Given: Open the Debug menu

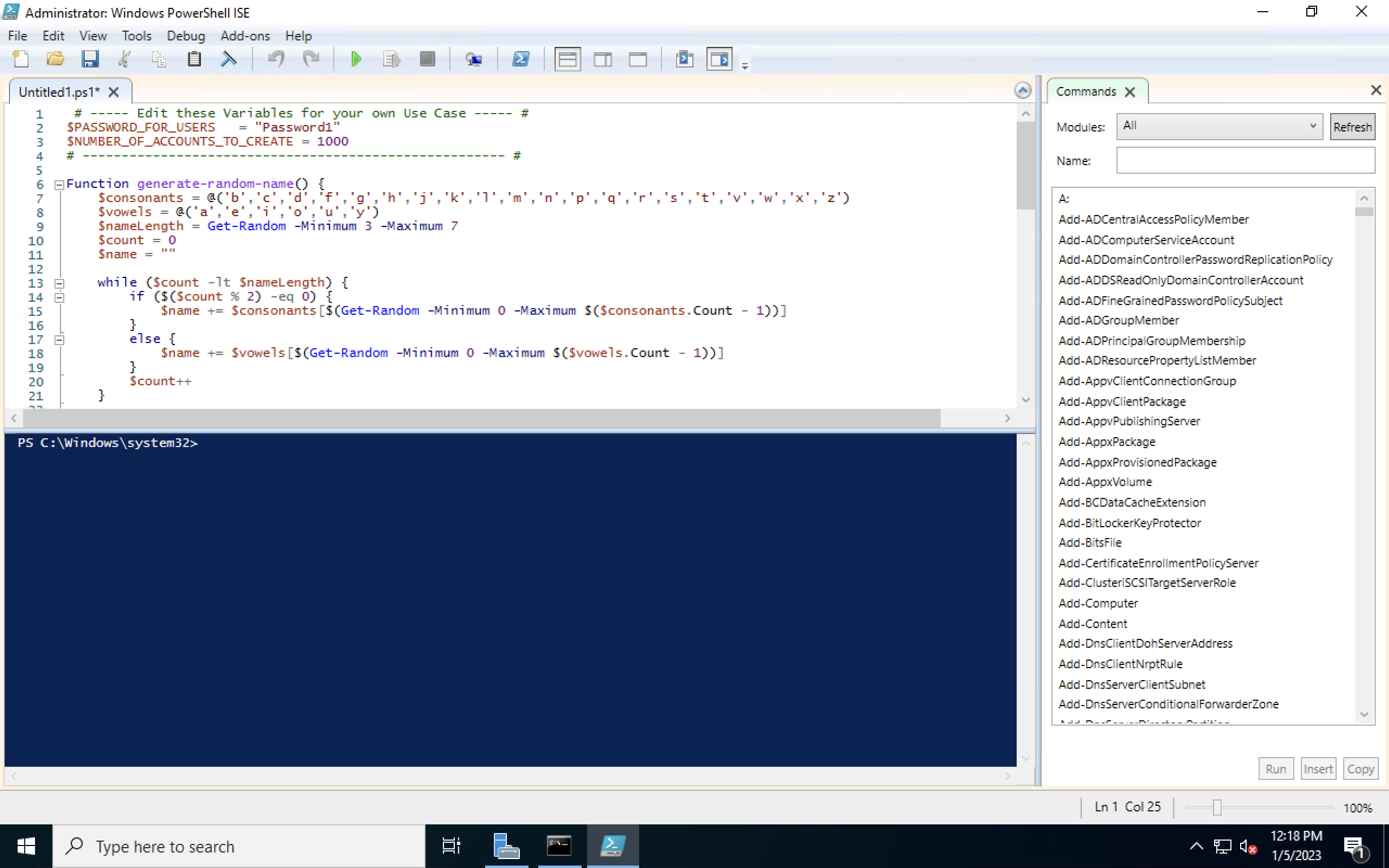Looking at the screenshot, I should [186, 36].
